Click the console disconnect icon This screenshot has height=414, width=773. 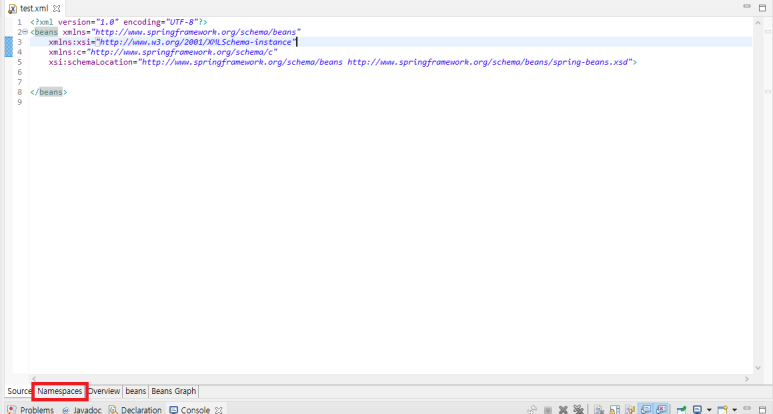tap(532, 410)
